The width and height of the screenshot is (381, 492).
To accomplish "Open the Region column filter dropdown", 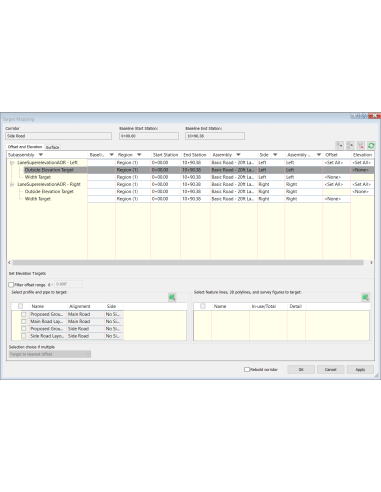I will [x=139, y=155].
